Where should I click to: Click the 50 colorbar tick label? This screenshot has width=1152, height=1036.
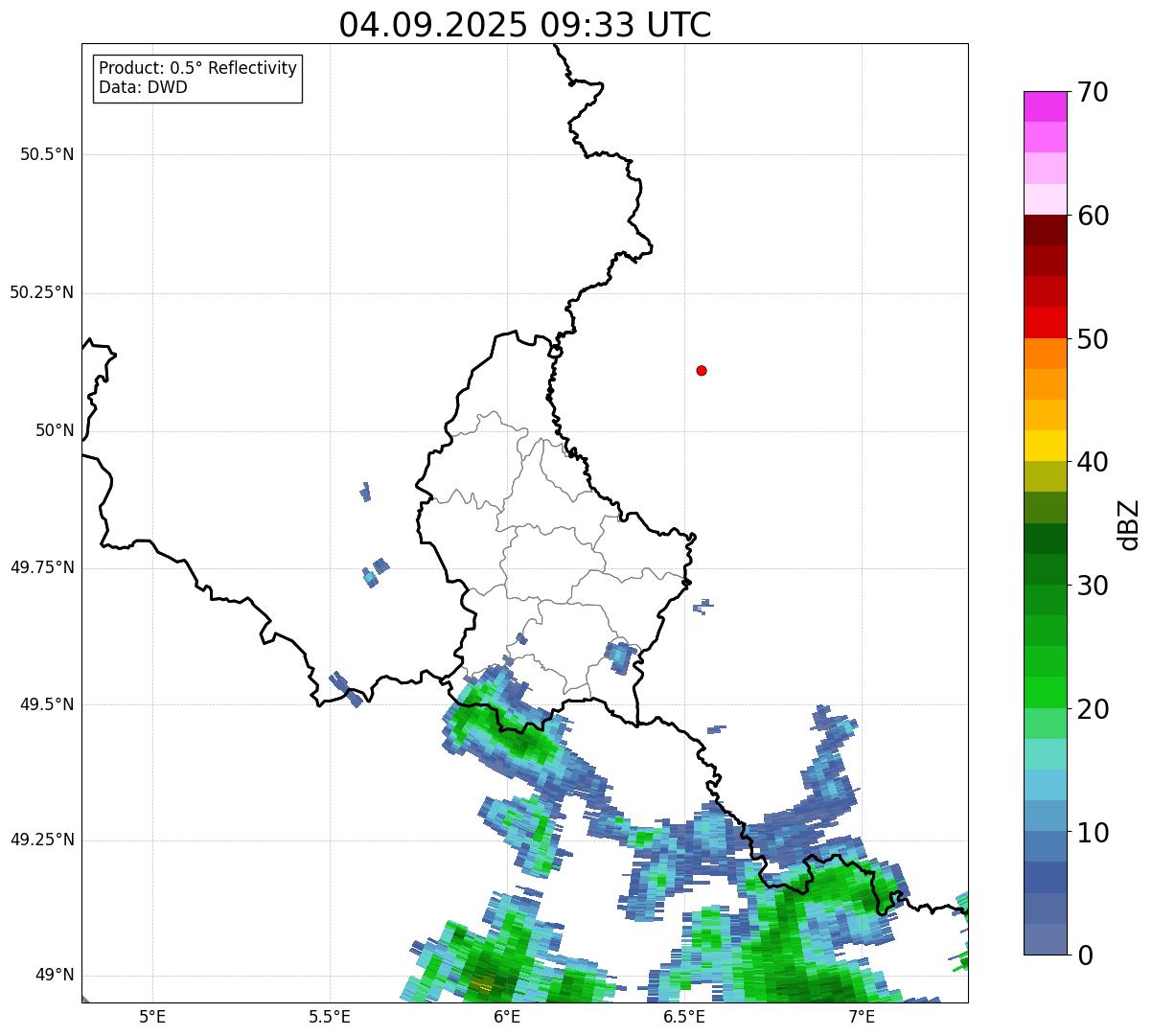(x=1093, y=339)
